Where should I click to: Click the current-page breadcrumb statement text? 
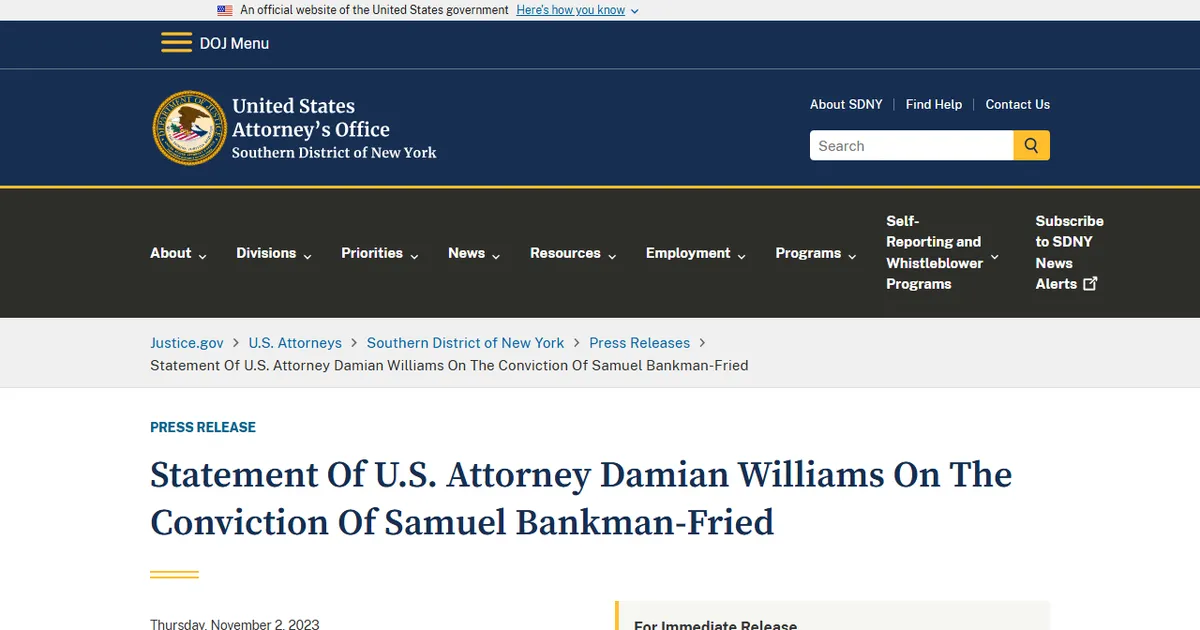(x=449, y=365)
